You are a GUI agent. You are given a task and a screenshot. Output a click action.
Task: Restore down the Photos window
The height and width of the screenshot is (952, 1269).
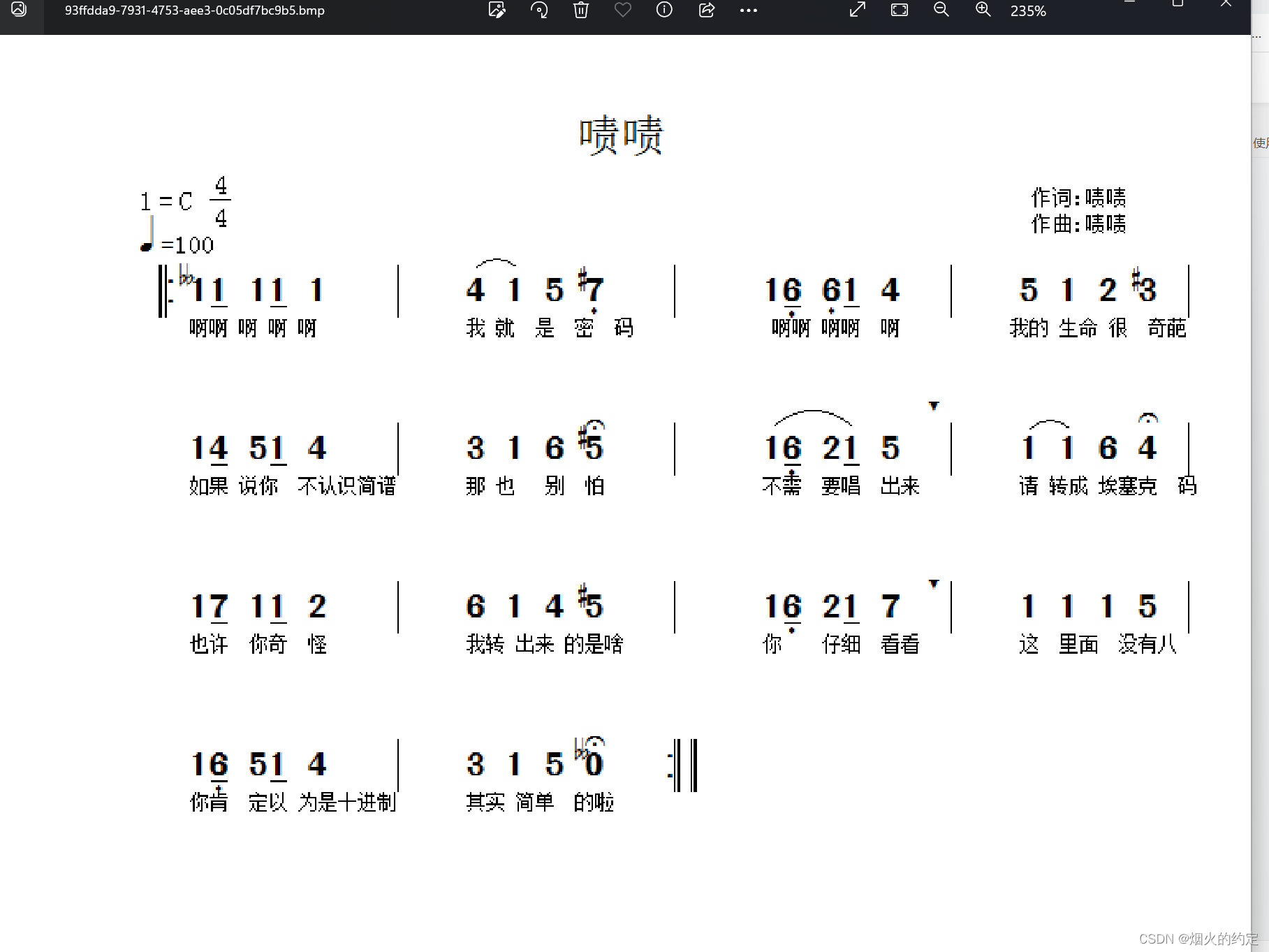(1176, 3)
